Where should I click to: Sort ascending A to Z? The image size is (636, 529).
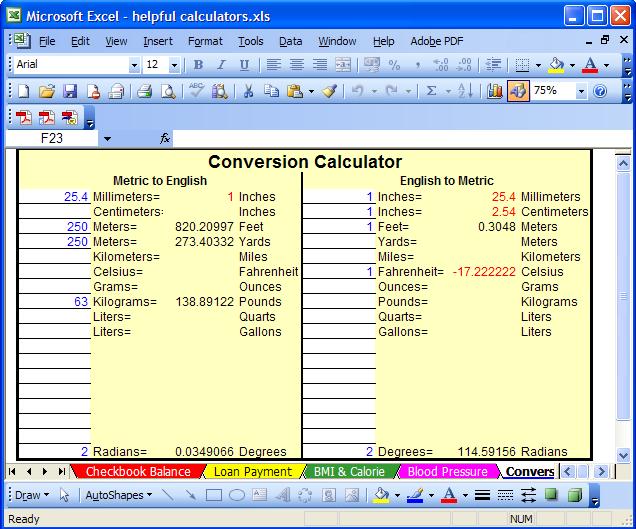[465, 91]
